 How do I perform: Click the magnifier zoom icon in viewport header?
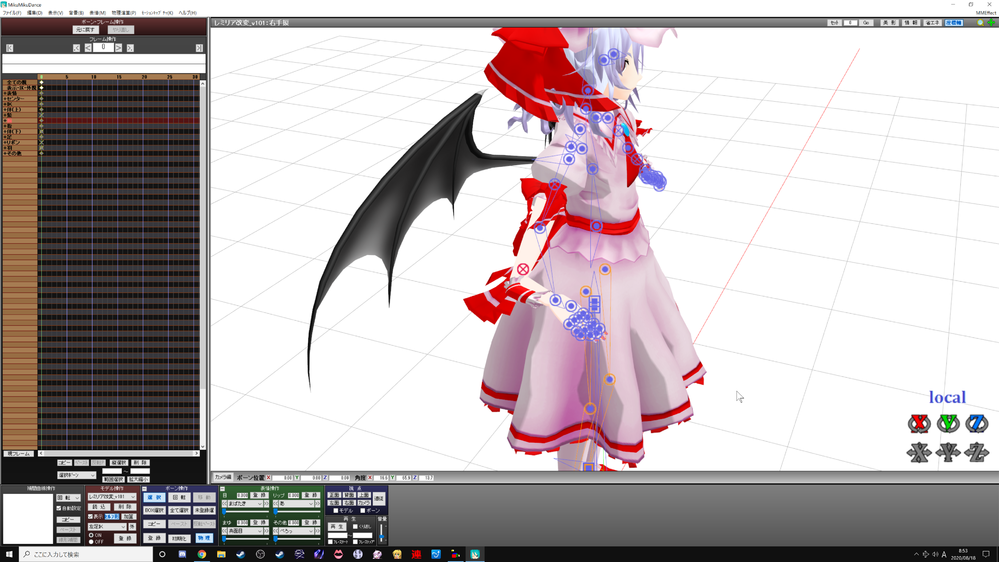981,23
